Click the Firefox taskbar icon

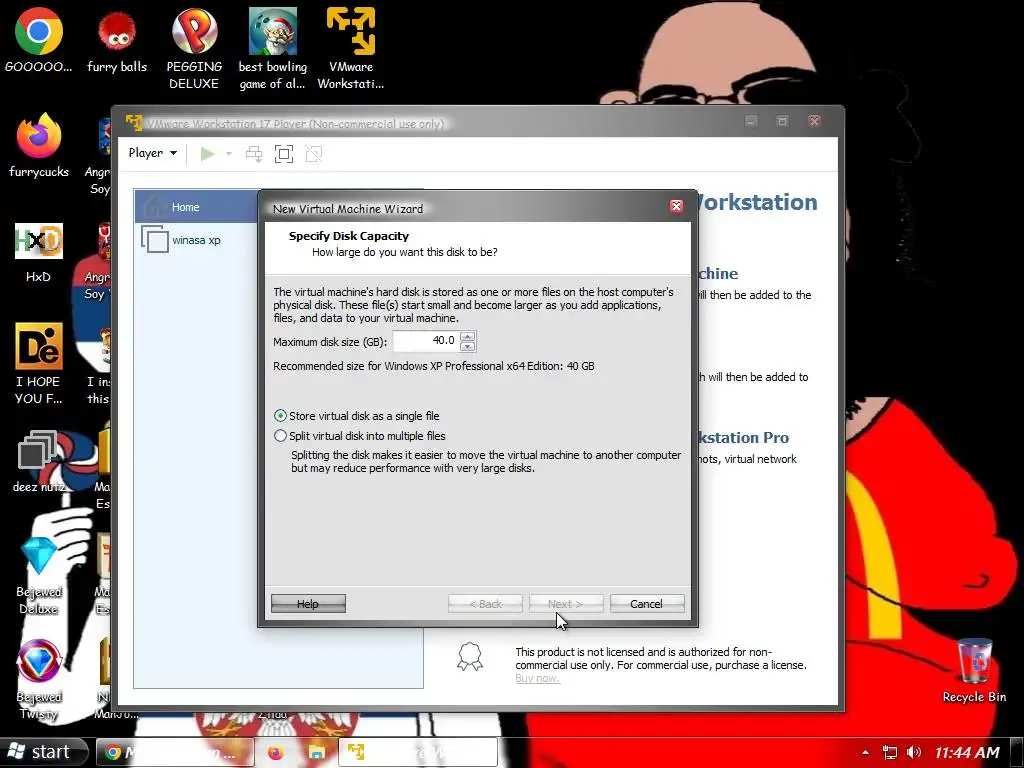276,752
